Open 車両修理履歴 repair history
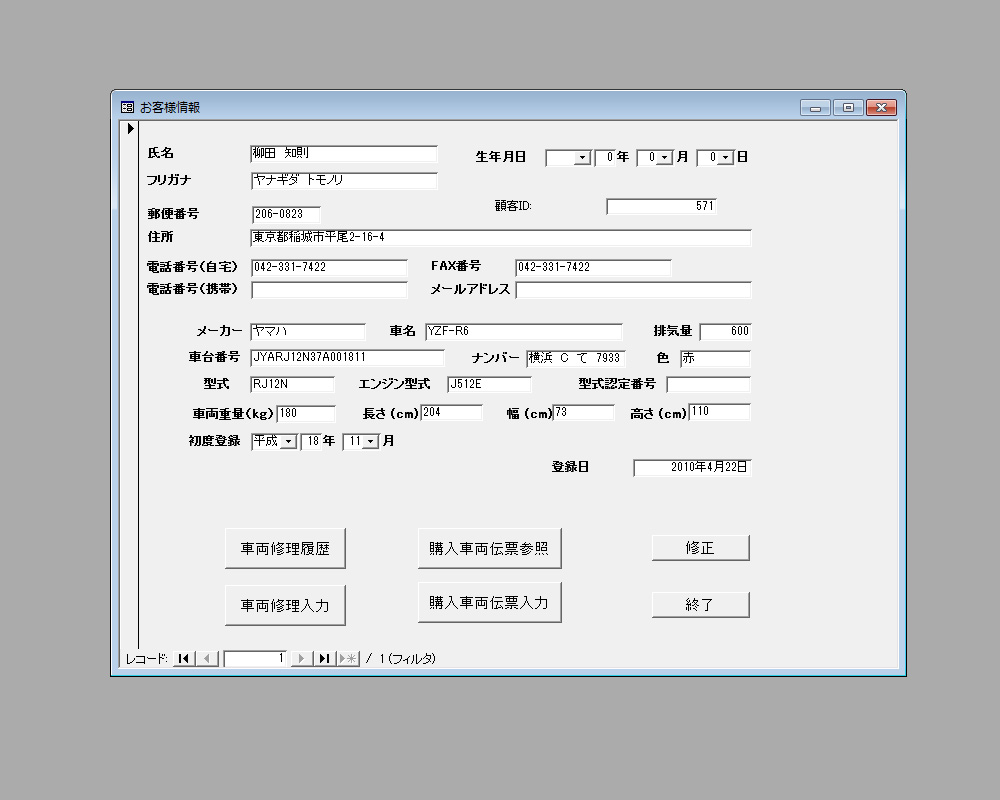The height and width of the screenshot is (800, 1000). coord(285,549)
